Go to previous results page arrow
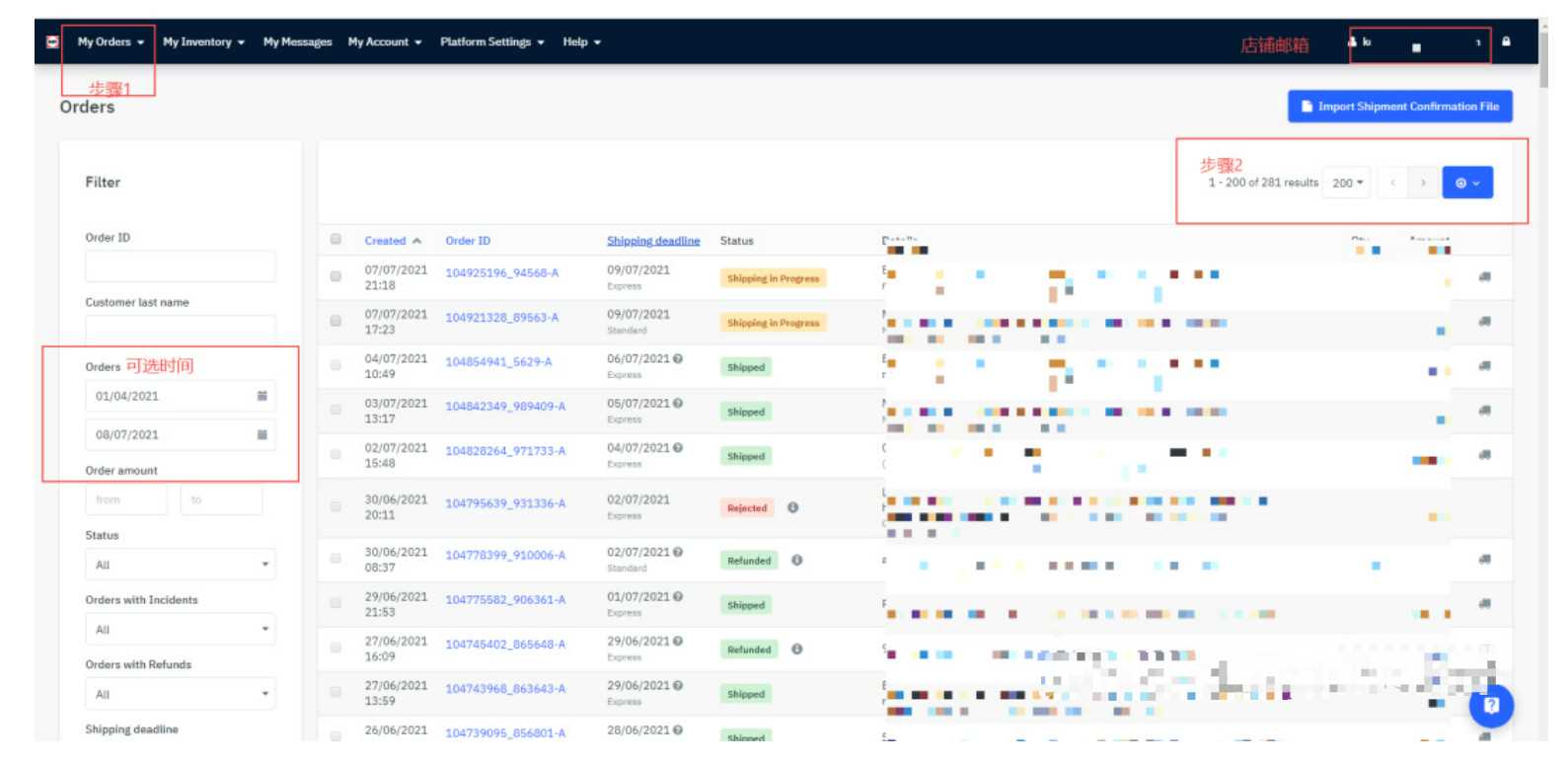 click(1392, 183)
